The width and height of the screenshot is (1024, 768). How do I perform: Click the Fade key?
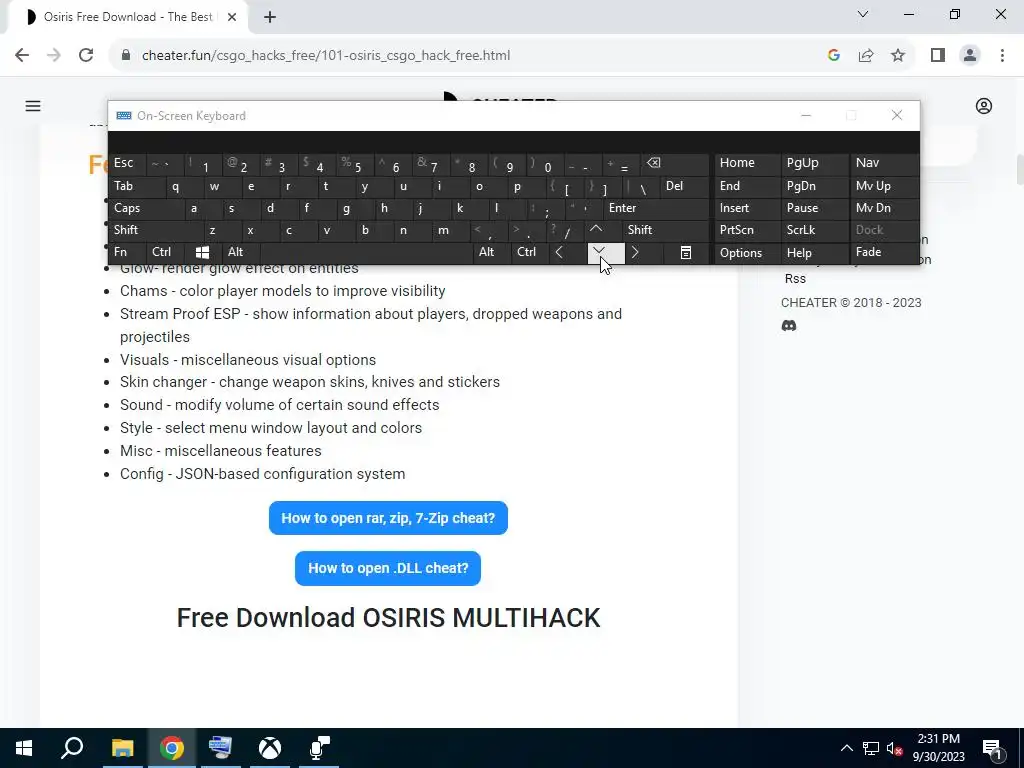pos(884,253)
